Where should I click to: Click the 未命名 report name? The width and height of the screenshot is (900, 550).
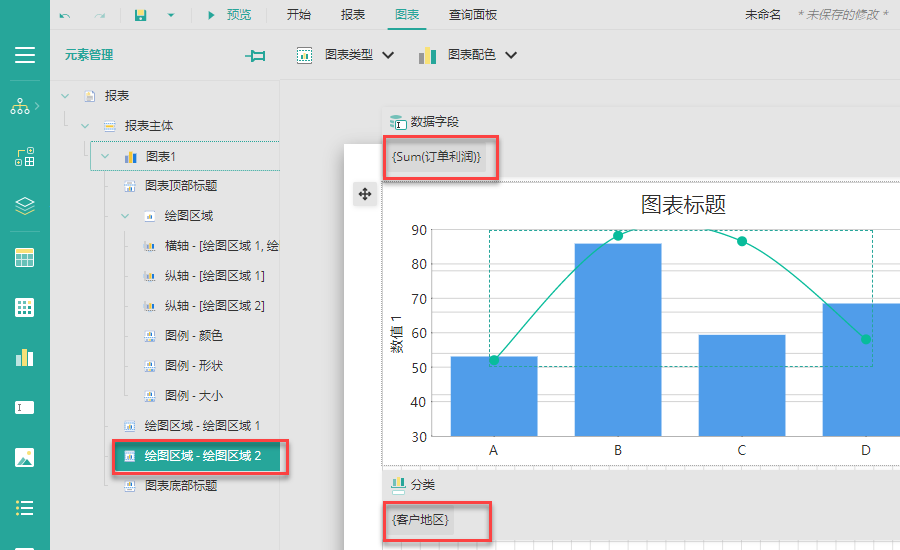point(763,15)
